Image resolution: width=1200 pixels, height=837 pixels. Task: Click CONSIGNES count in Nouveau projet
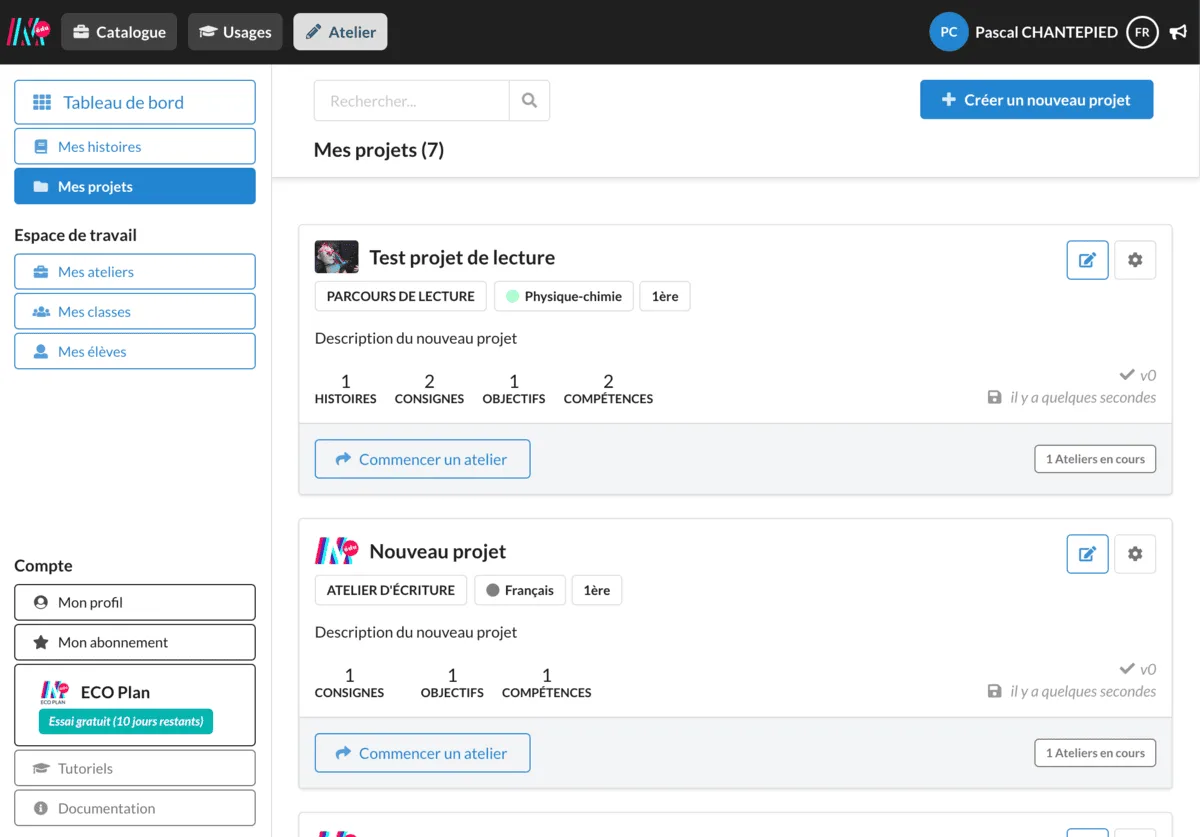[x=349, y=683]
